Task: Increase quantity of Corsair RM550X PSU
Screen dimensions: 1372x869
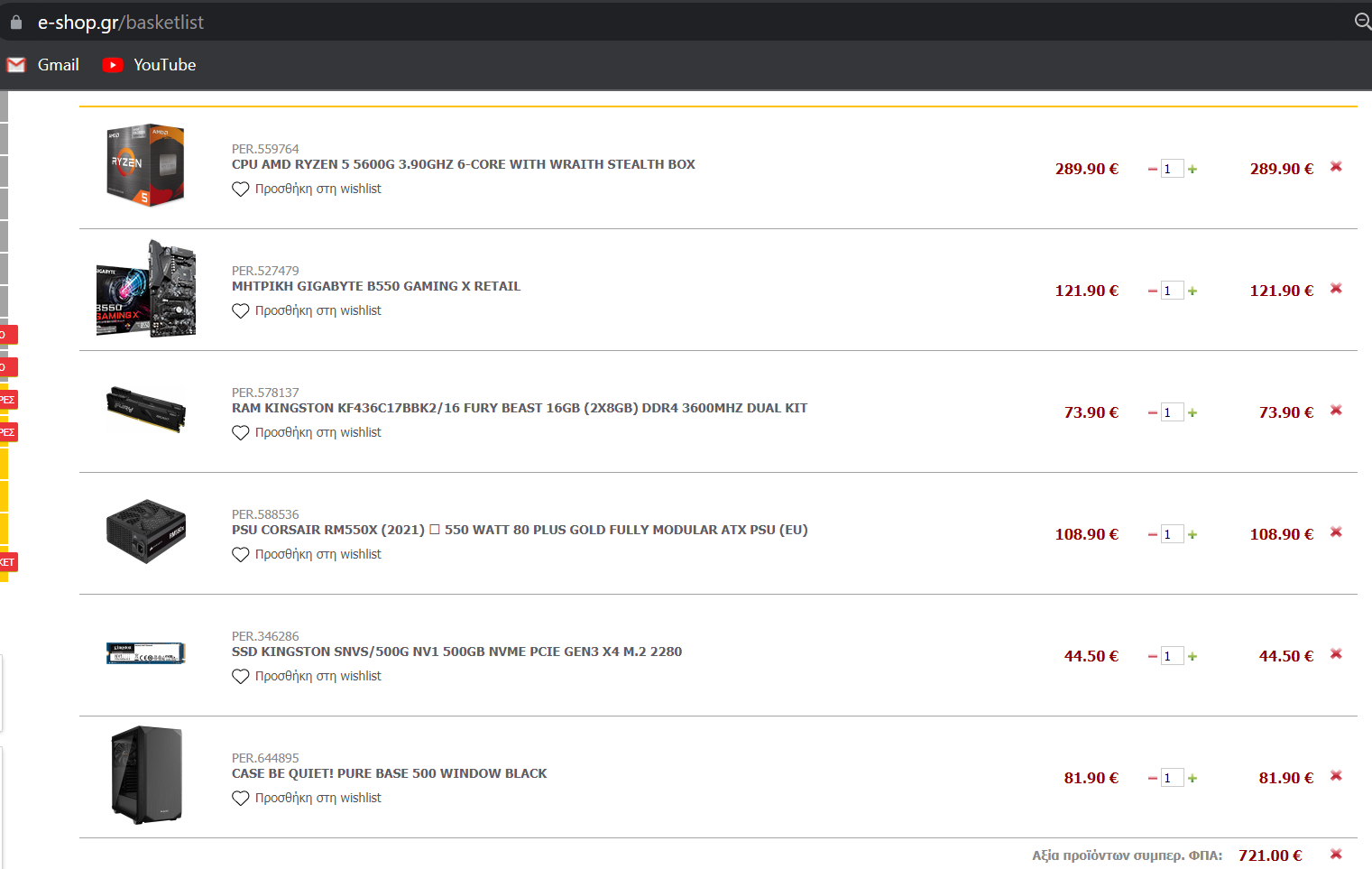Action: pos(1192,535)
